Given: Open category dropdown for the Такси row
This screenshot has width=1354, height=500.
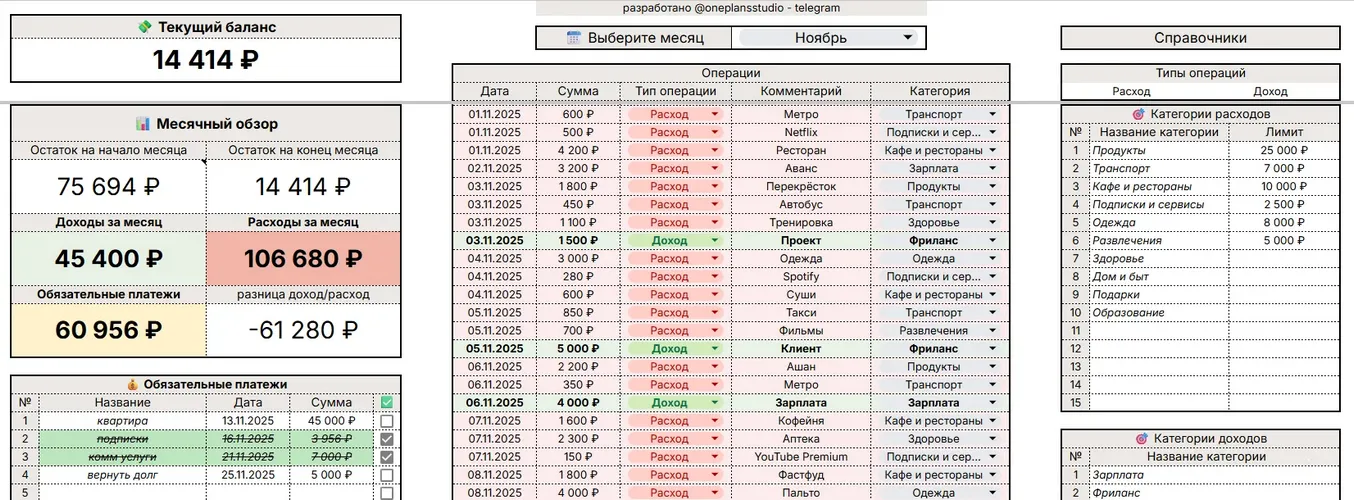Looking at the screenshot, I should 992,313.
